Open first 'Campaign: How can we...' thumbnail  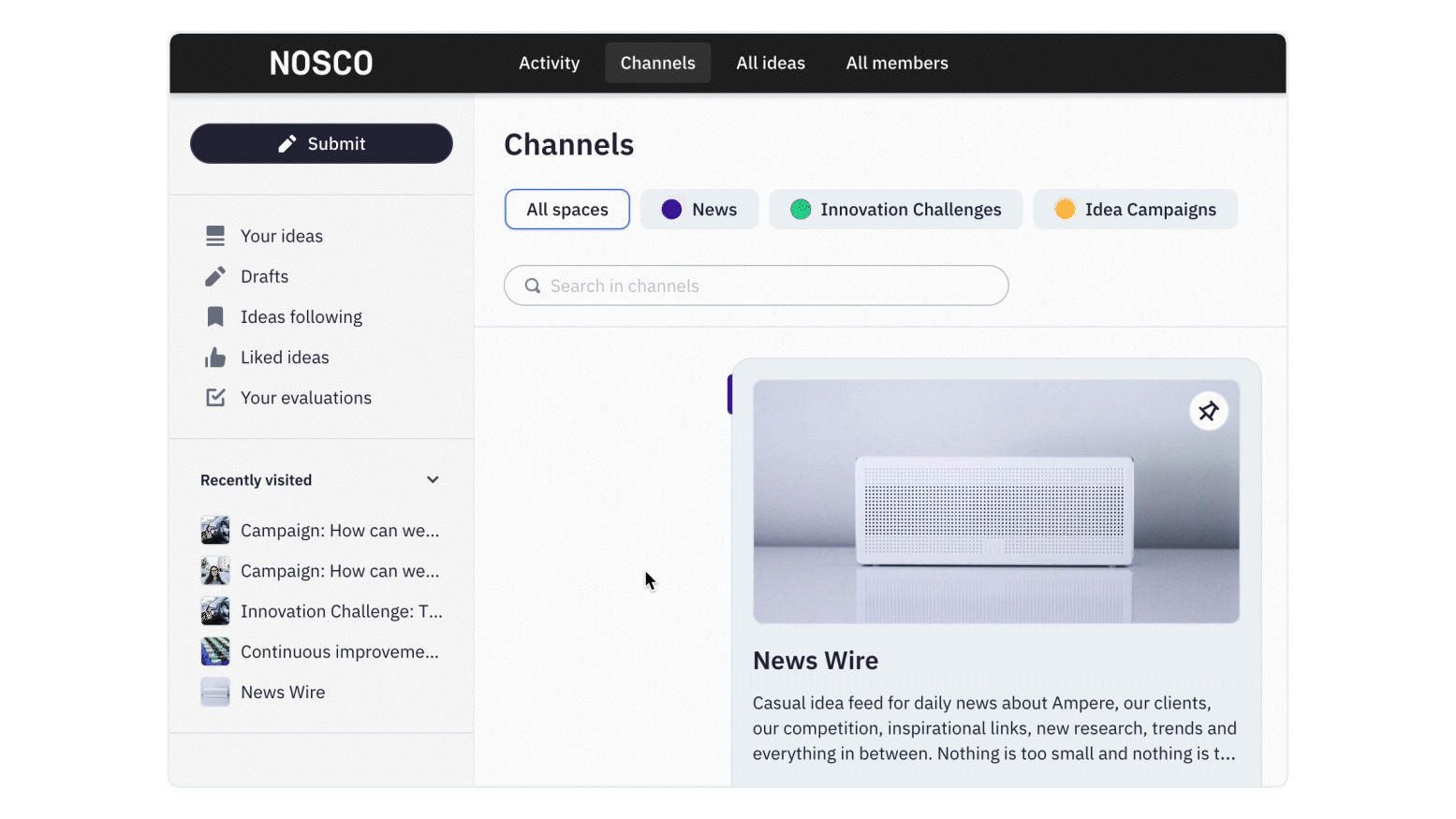click(215, 530)
